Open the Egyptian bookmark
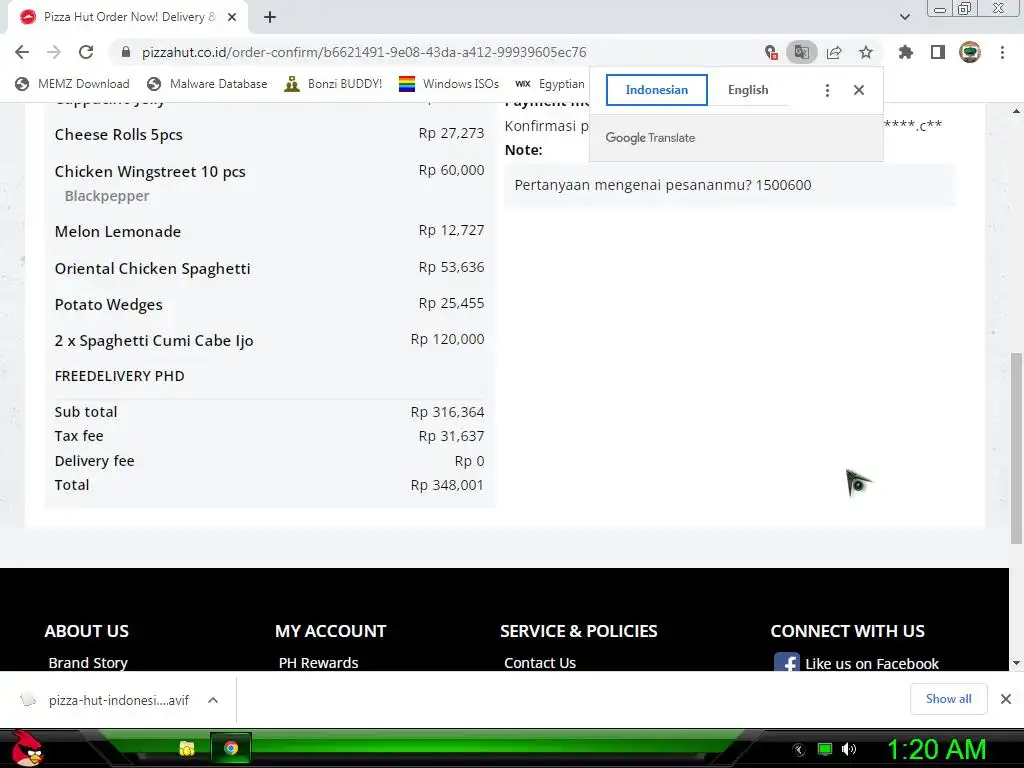This screenshot has width=1024, height=768. tap(550, 84)
